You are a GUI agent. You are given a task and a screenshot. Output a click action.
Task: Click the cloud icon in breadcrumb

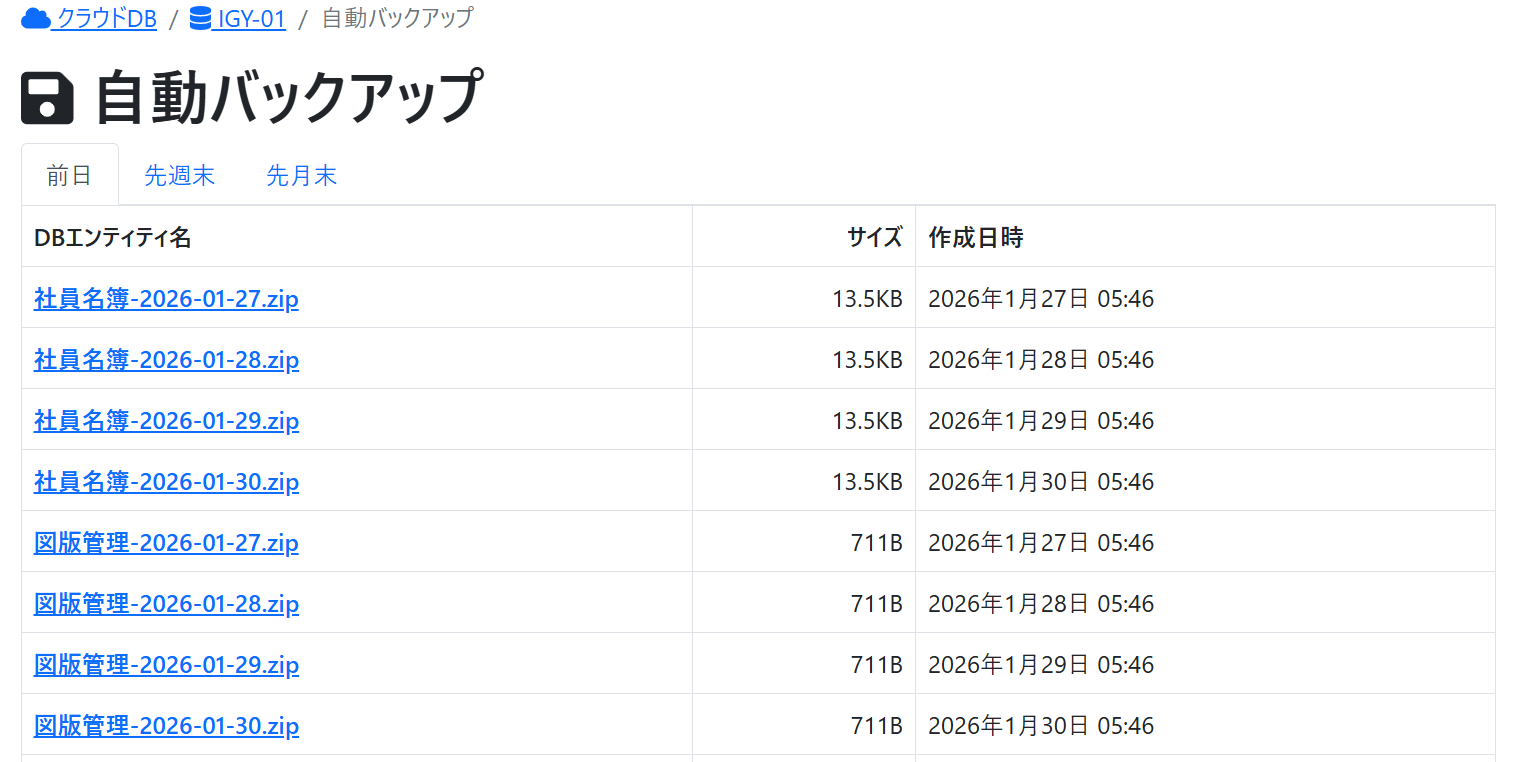pyautogui.click(x=35, y=18)
